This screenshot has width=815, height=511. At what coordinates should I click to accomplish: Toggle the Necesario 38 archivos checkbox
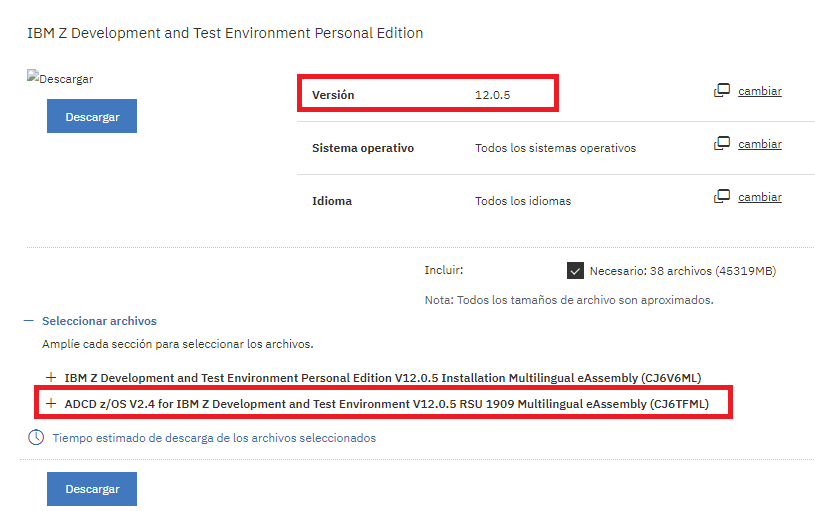575,271
